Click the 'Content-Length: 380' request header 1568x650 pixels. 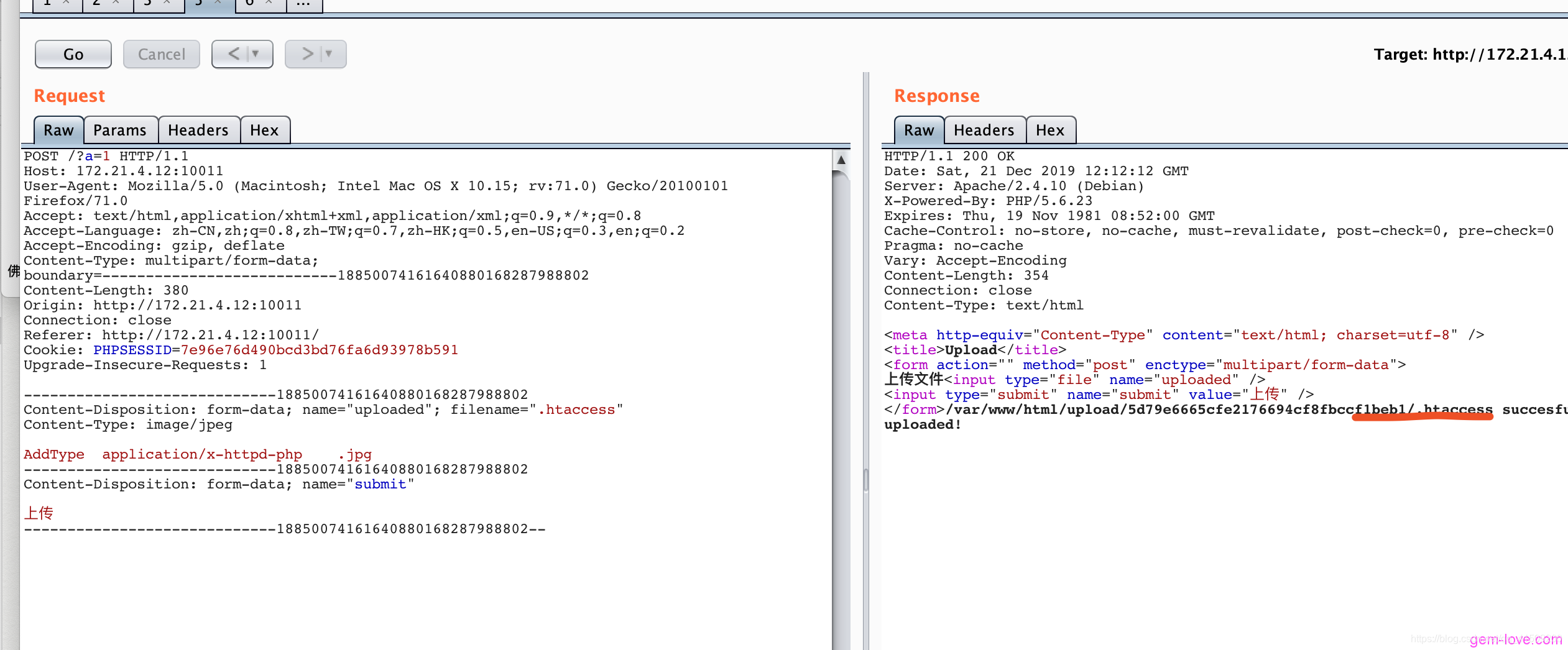pyautogui.click(x=106, y=290)
